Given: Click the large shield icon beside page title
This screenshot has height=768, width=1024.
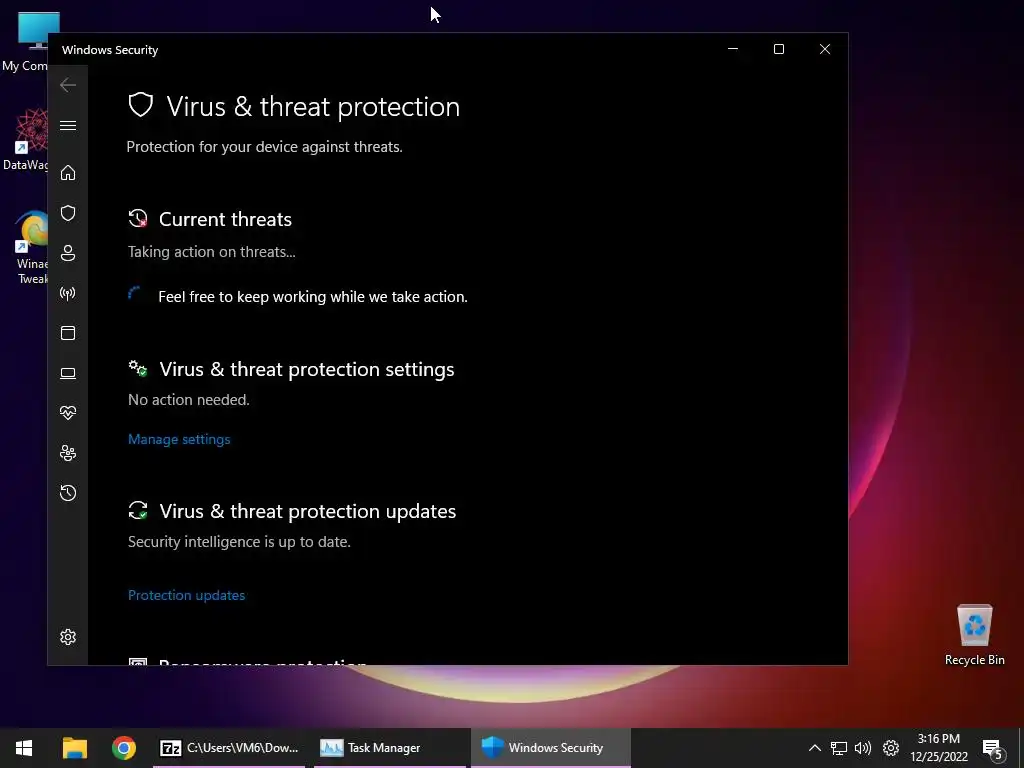Looking at the screenshot, I should coord(140,105).
